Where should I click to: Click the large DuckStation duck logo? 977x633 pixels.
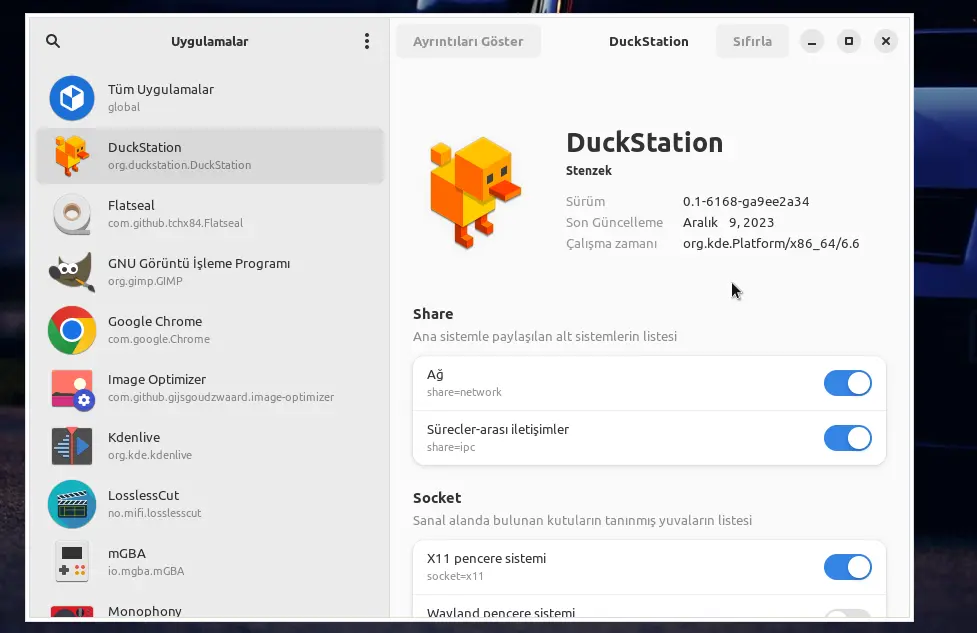pos(475,192)
